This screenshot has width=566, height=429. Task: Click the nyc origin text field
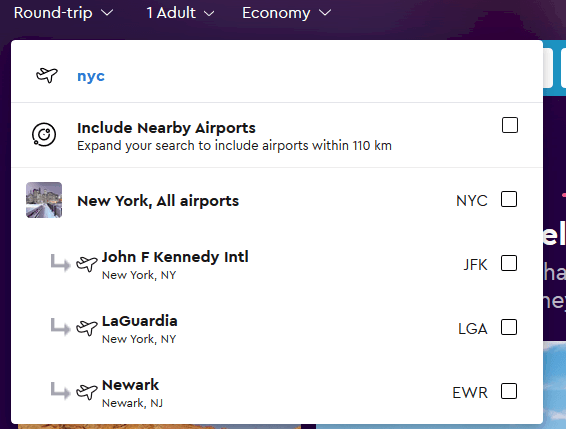[x=277, y=75]
